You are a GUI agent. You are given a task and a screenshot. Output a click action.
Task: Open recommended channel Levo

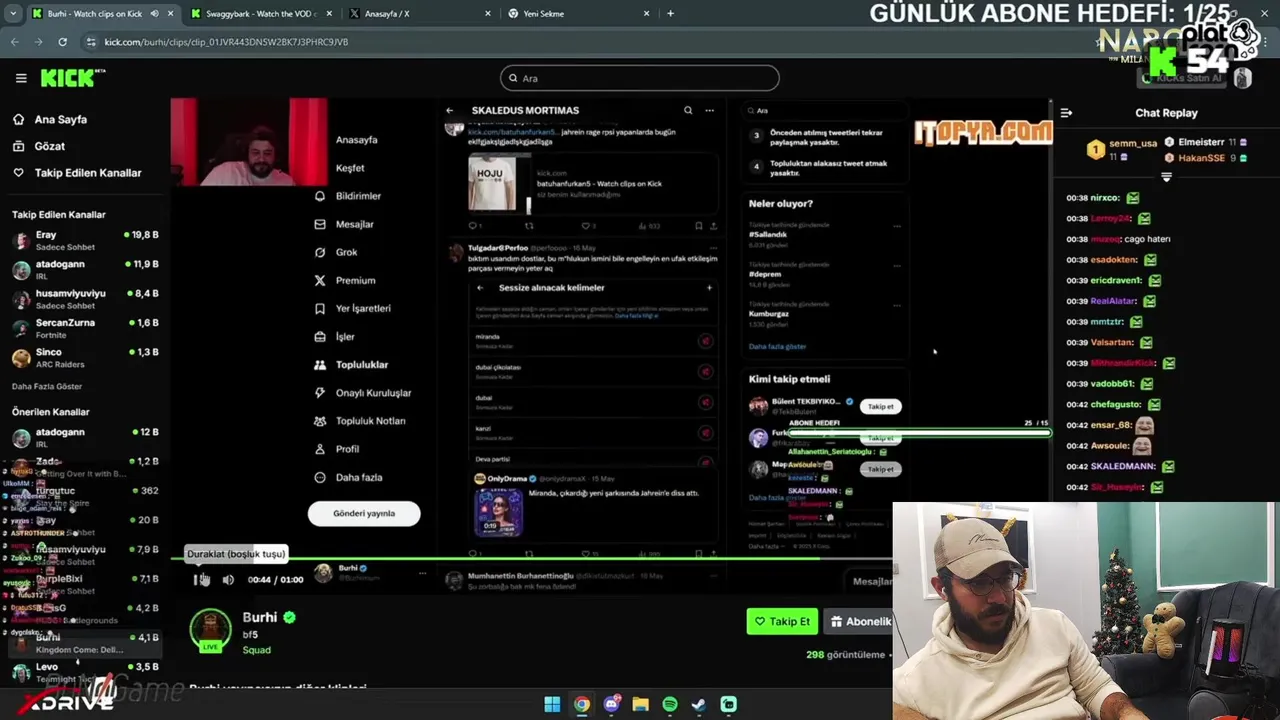point(85,672)
